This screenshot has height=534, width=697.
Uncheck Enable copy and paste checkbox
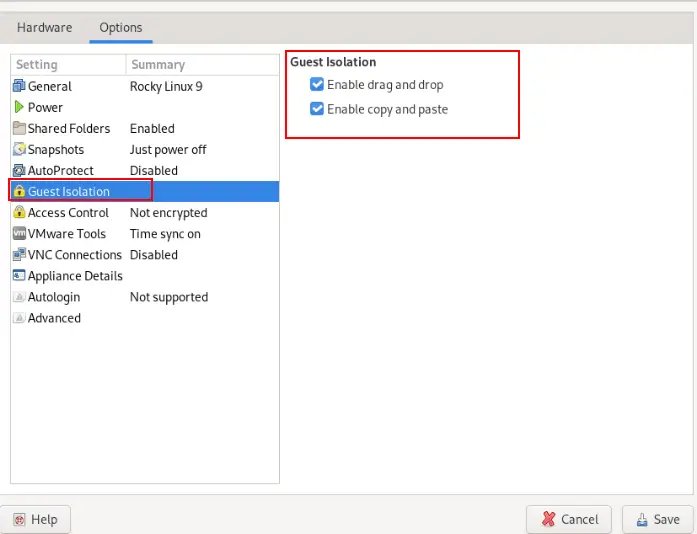317,108
